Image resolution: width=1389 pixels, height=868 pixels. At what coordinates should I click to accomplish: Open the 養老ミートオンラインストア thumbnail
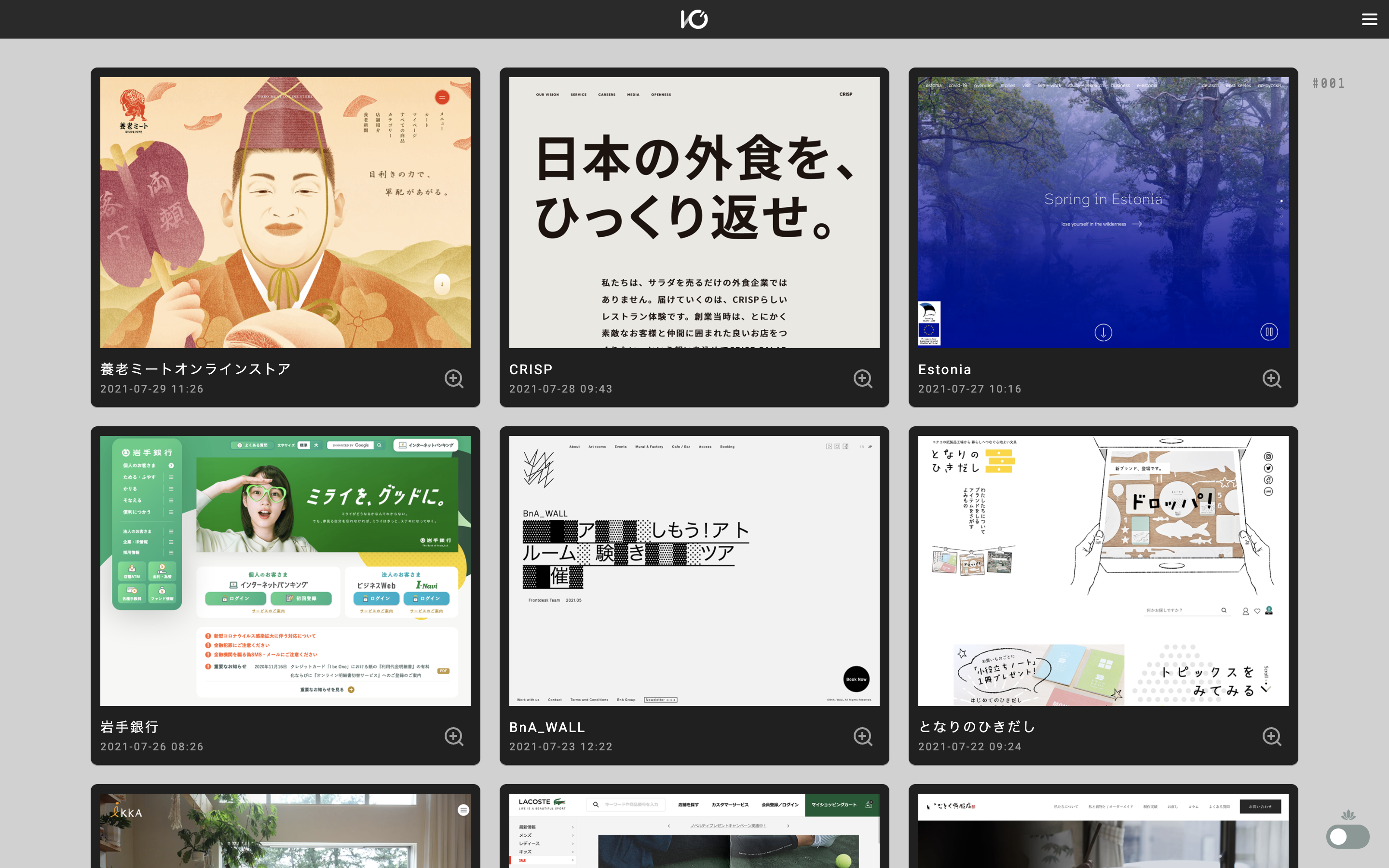(285, 212)
